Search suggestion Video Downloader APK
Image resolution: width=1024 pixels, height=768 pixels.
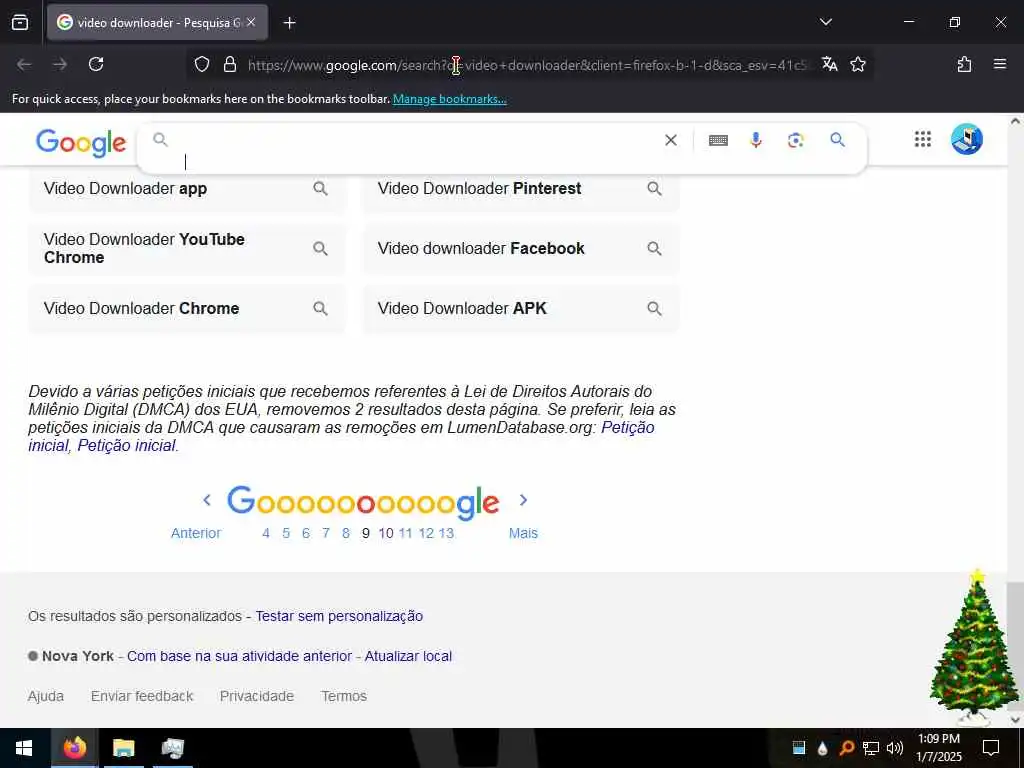(x=520, y=308)
